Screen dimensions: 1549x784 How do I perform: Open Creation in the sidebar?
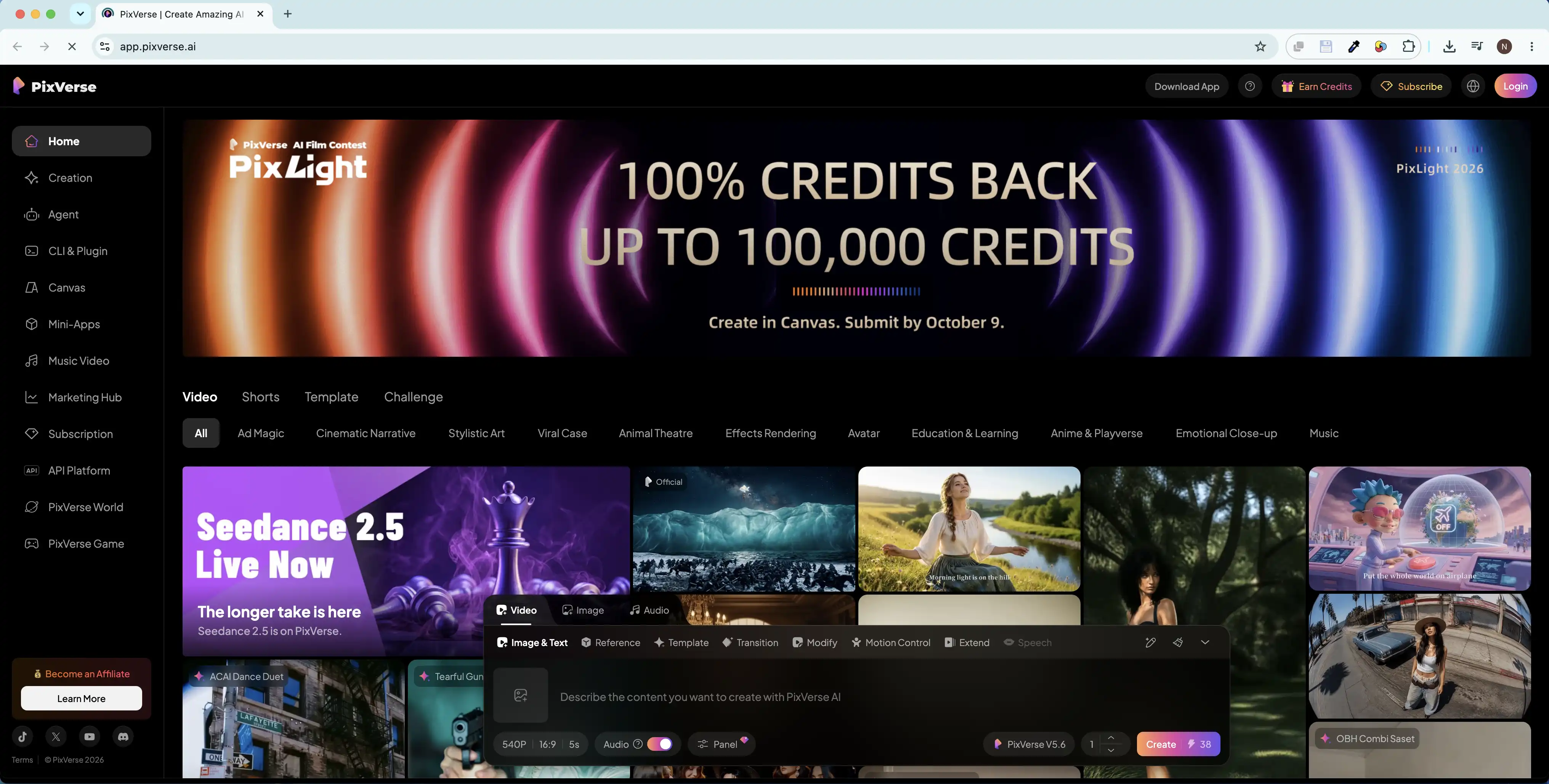point(81,177)
